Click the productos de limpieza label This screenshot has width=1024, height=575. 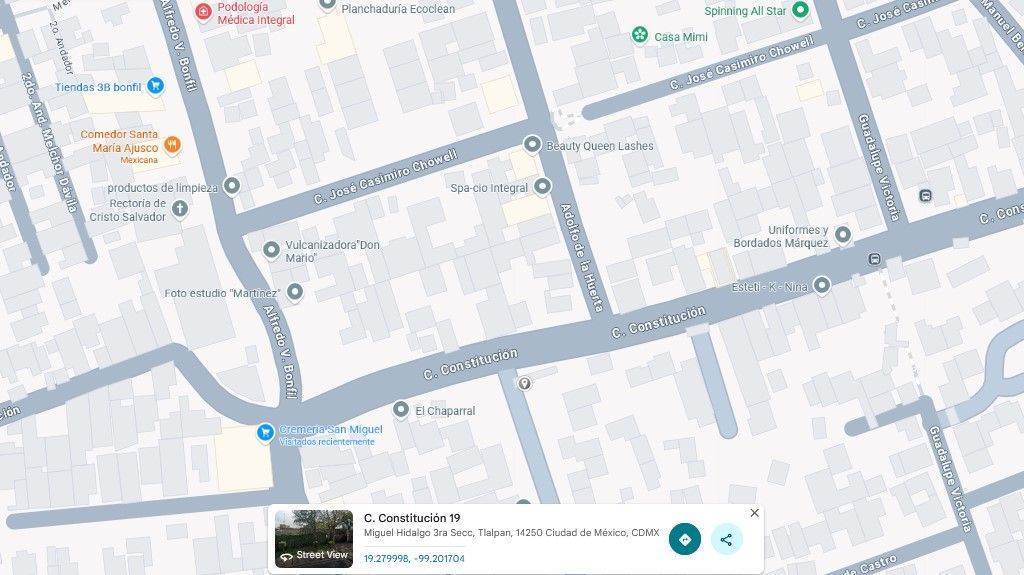[x=163, y=188]
